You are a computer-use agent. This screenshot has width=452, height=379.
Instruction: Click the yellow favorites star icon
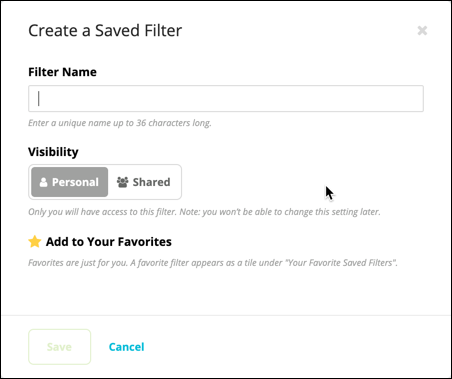(x=35, y=242)
